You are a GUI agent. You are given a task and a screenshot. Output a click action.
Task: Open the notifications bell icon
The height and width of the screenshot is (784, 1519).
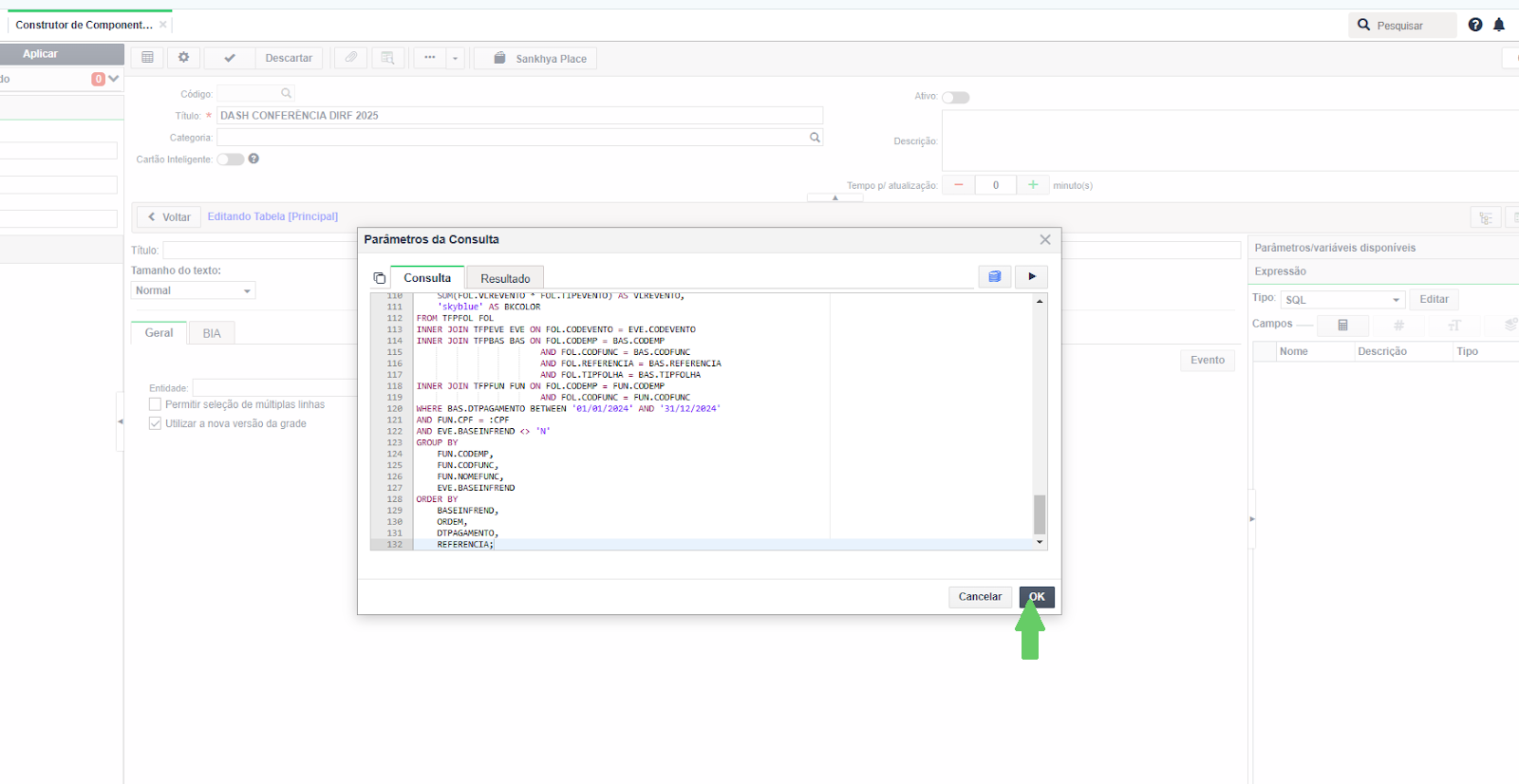[1499, 25]
